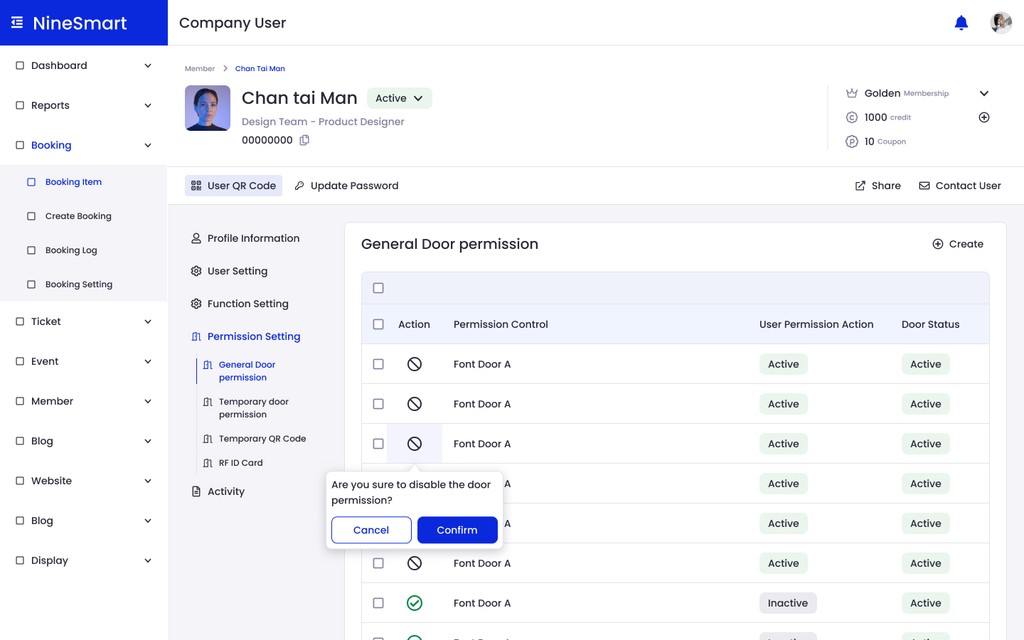Viewport: 1024px width, 640px height.
Task: Expand the Ticket menu chevron
Action: click(x=148, y=322)
